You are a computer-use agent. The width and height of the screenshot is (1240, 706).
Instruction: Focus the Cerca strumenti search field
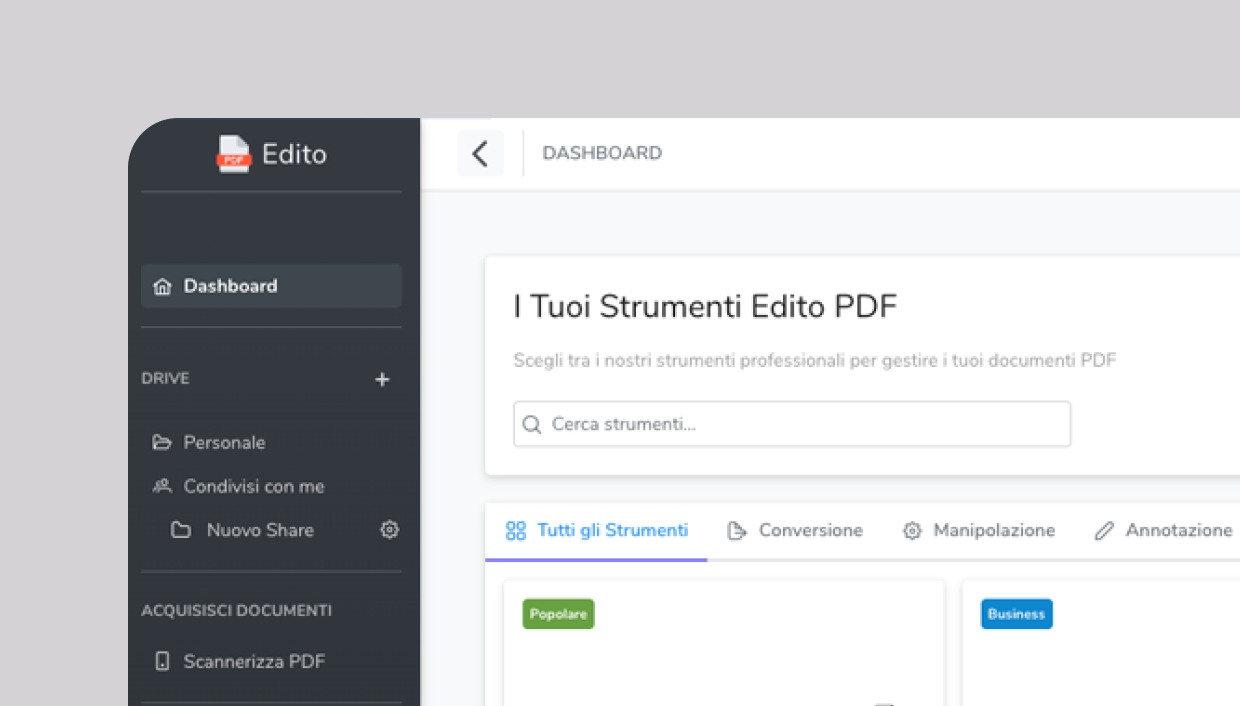pyautogui.click(x=792, y=424)
